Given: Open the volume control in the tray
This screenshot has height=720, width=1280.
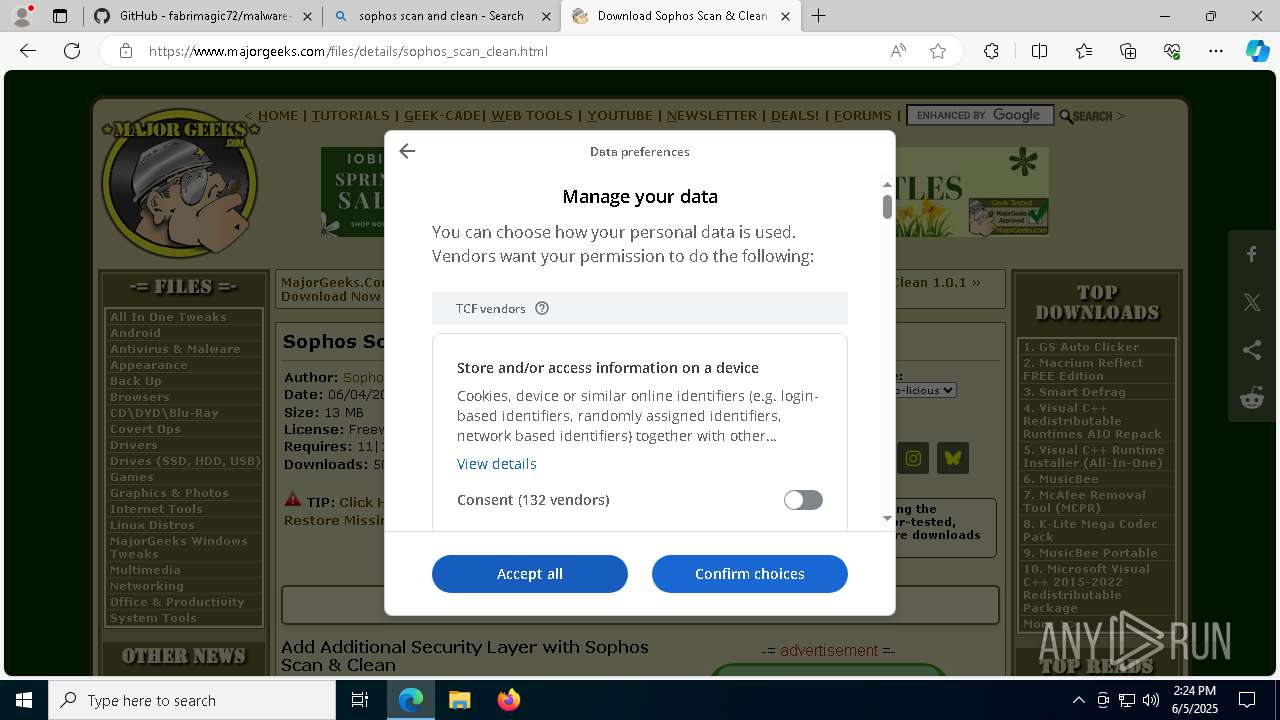Looking at the screenshot, I should click(x=1151, y=700).
